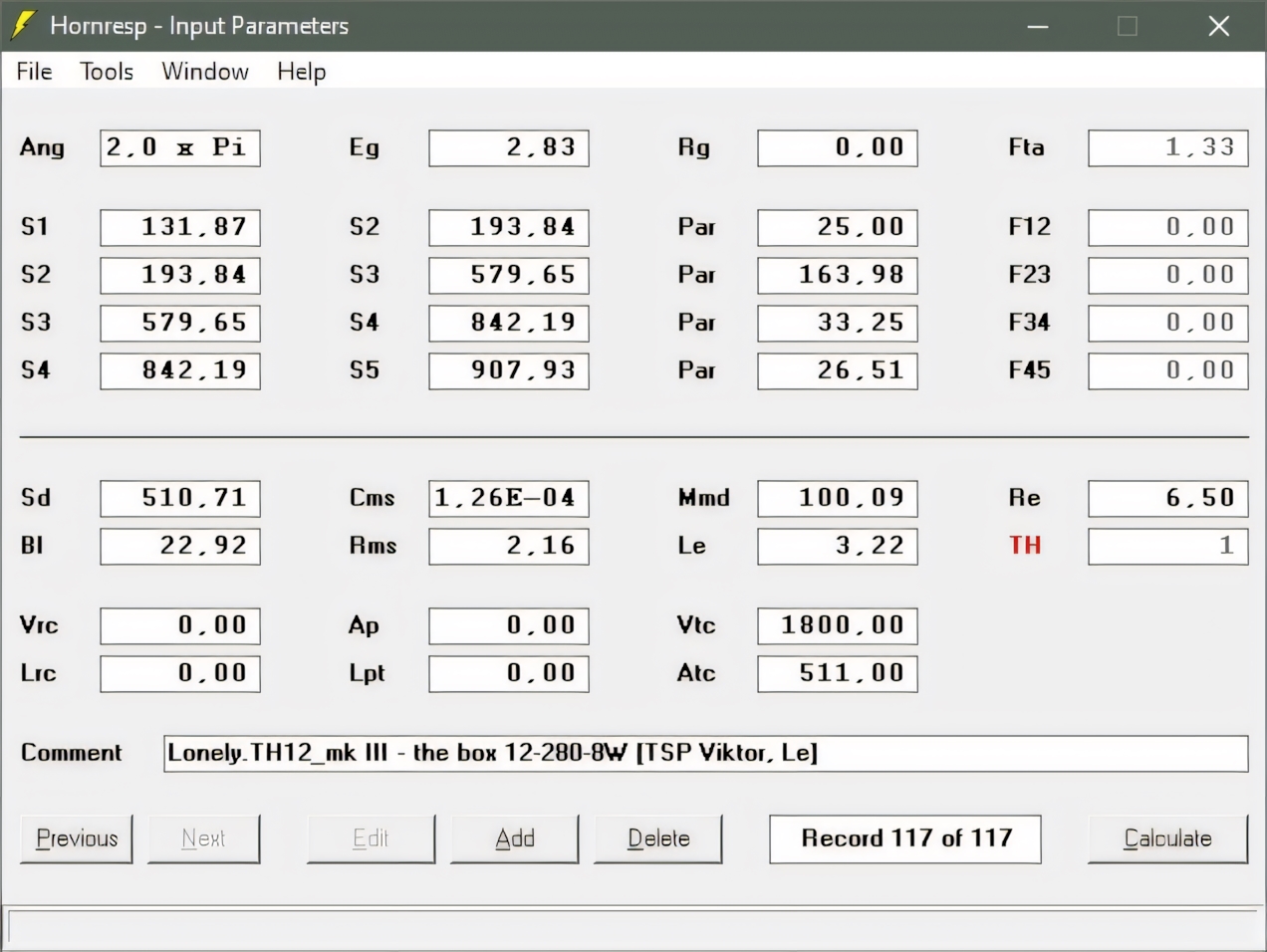1267x952 pixels.
Task: Delete the current record
Action: (x=658, y=838)
